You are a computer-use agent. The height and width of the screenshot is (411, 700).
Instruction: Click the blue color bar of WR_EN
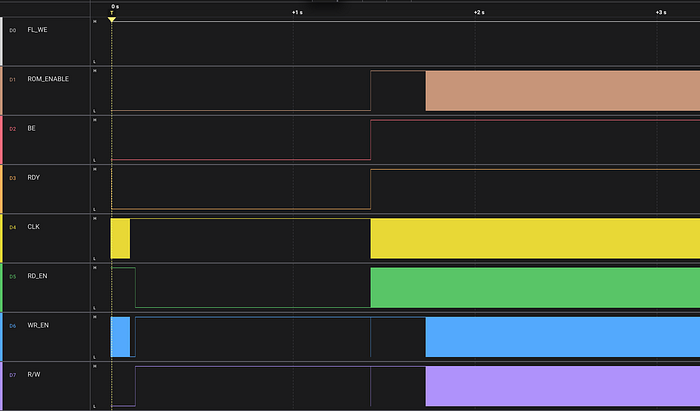1,337
